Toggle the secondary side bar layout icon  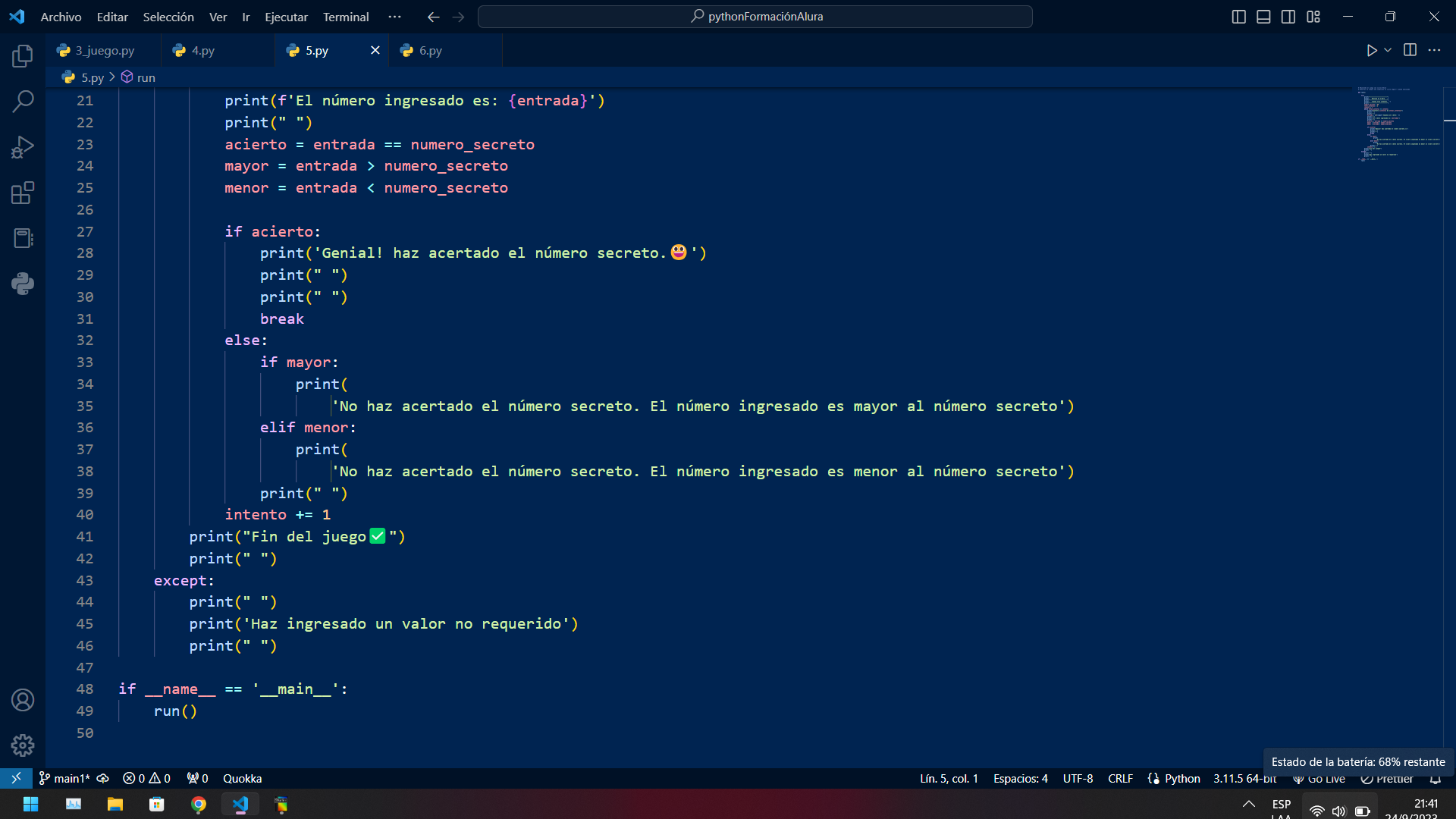[x=1288, y=17]
